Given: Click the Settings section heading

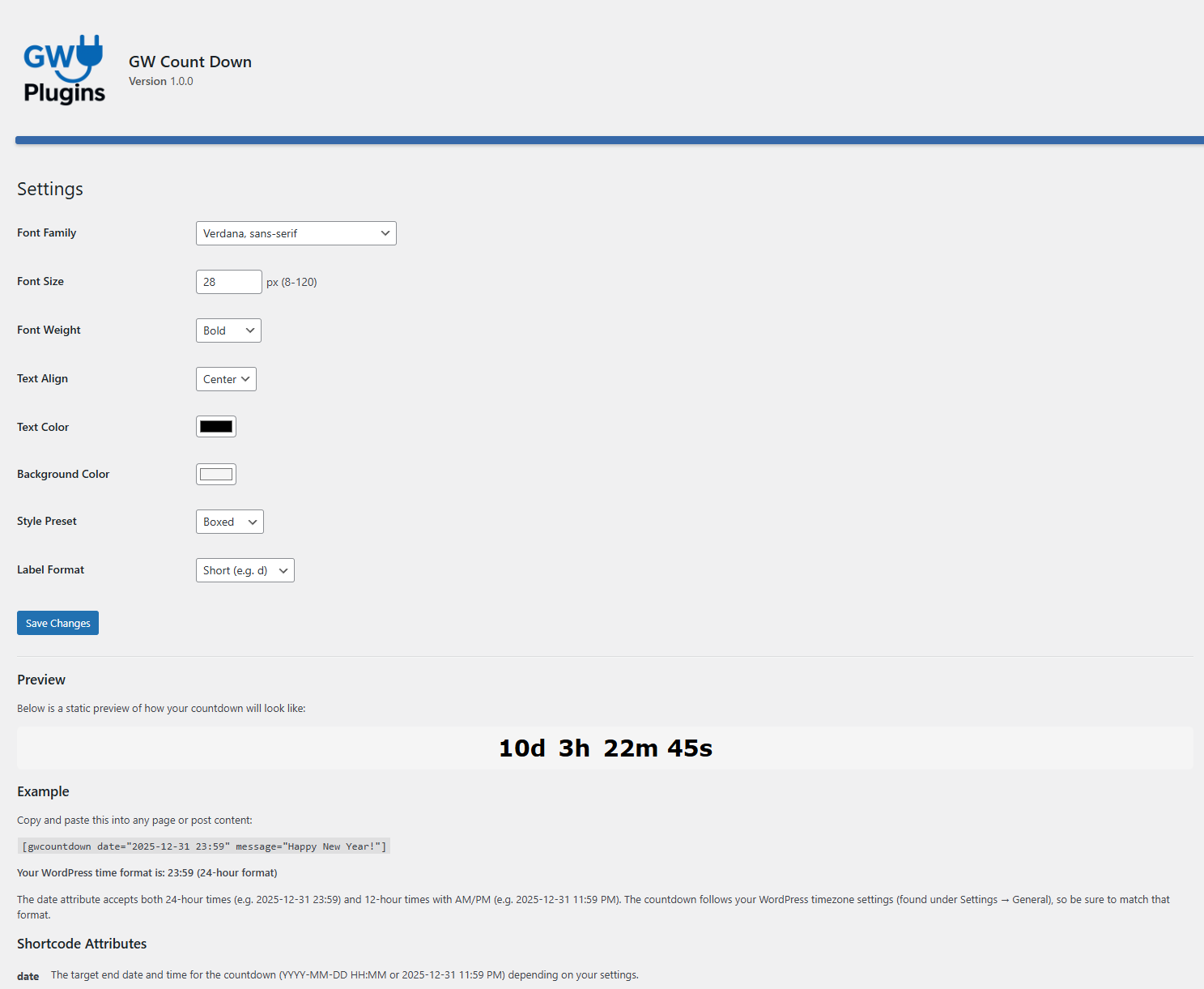Looking at the screenshot, I should coord(49,189).
